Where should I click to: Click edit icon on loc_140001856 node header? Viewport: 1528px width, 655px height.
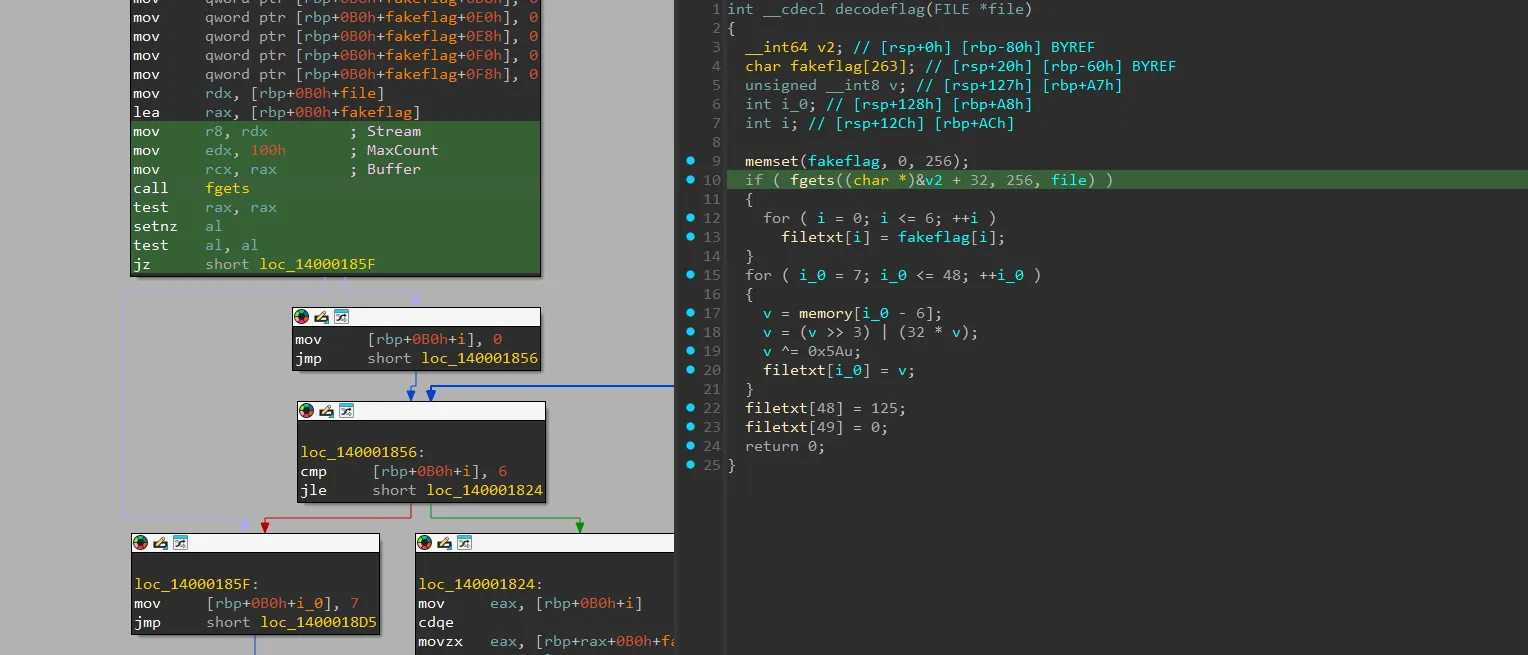click(326, 411)
